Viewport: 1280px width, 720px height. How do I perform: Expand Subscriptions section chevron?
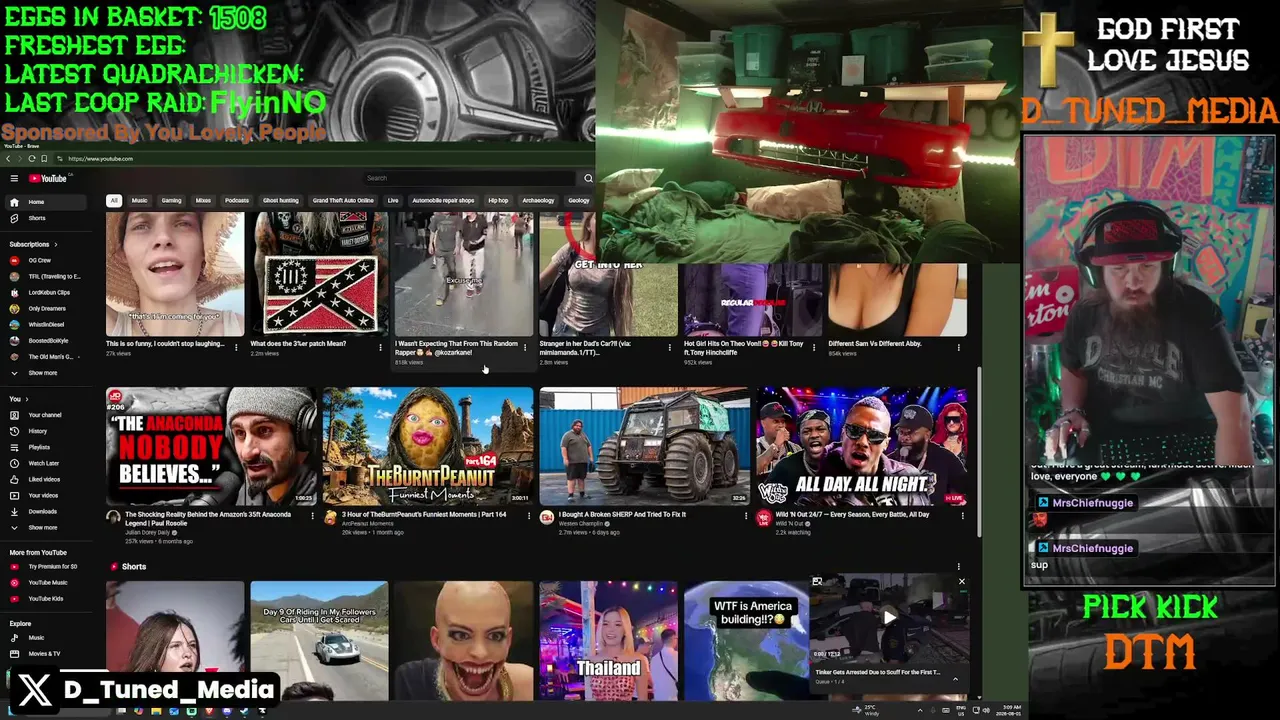click(x=56, y=244)
